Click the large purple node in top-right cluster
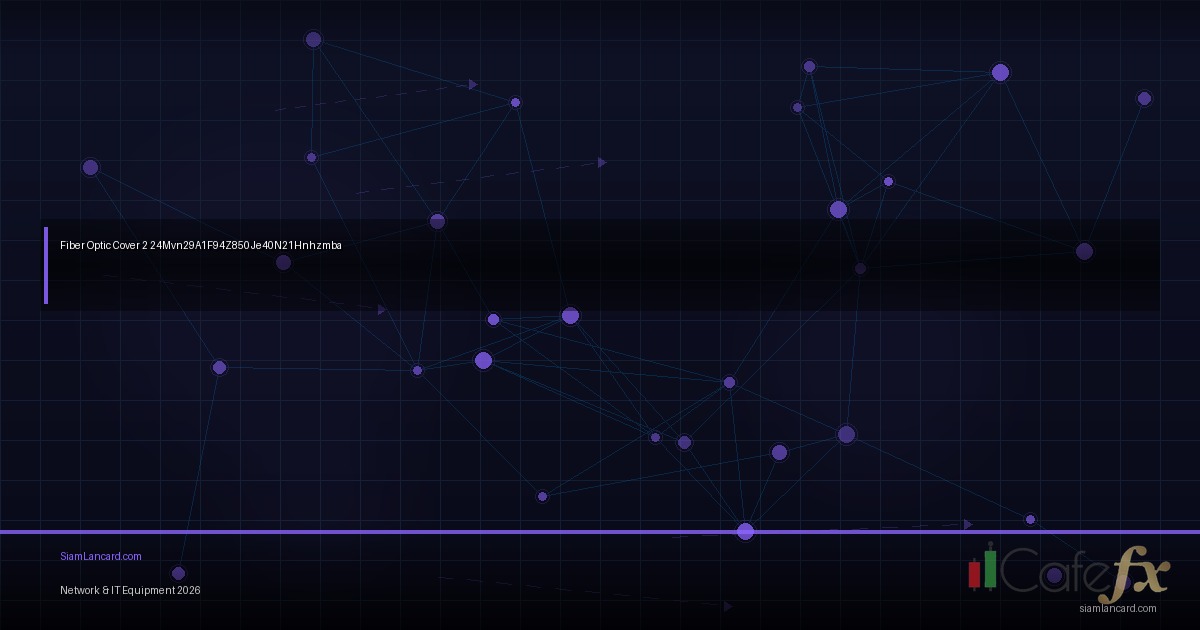 999,72
